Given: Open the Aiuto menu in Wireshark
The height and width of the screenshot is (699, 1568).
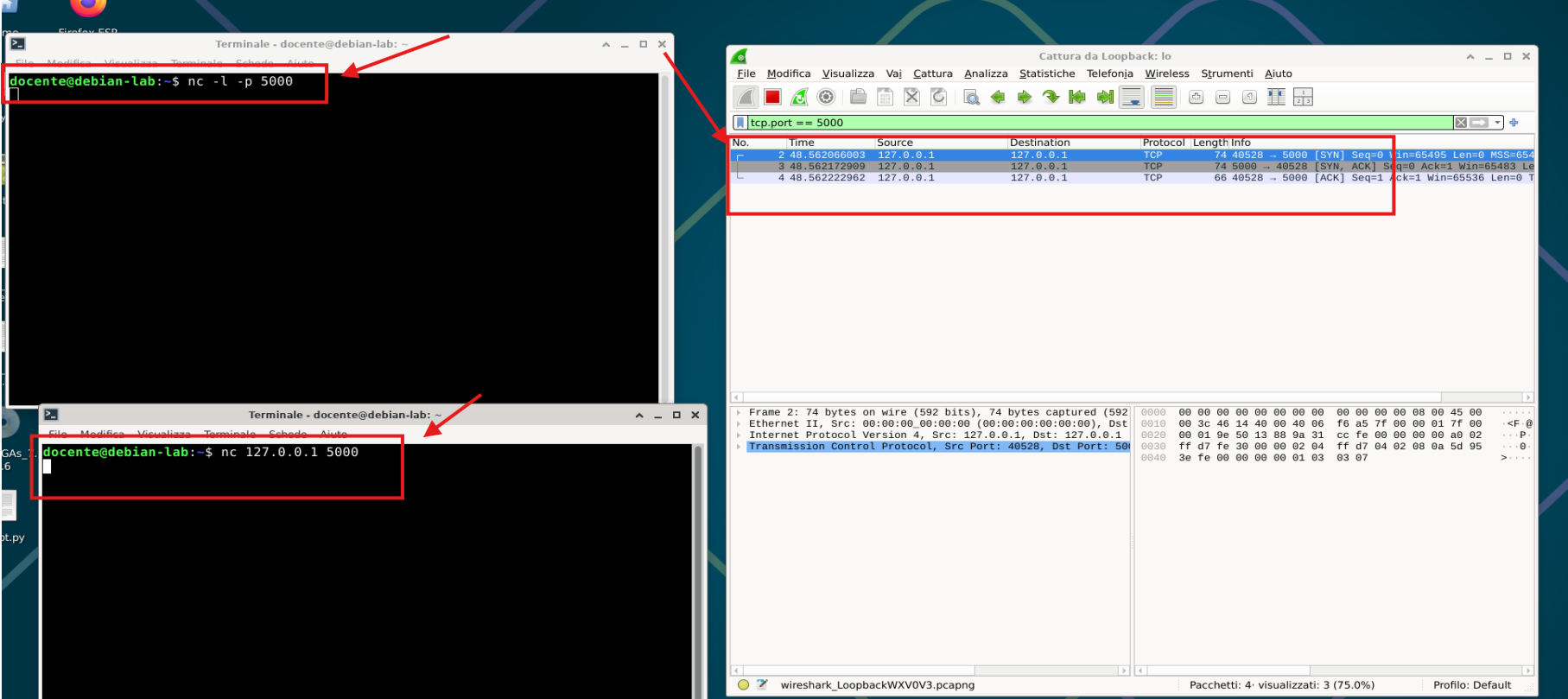Looking at the screenshot, I should (x=1279, y=73).
